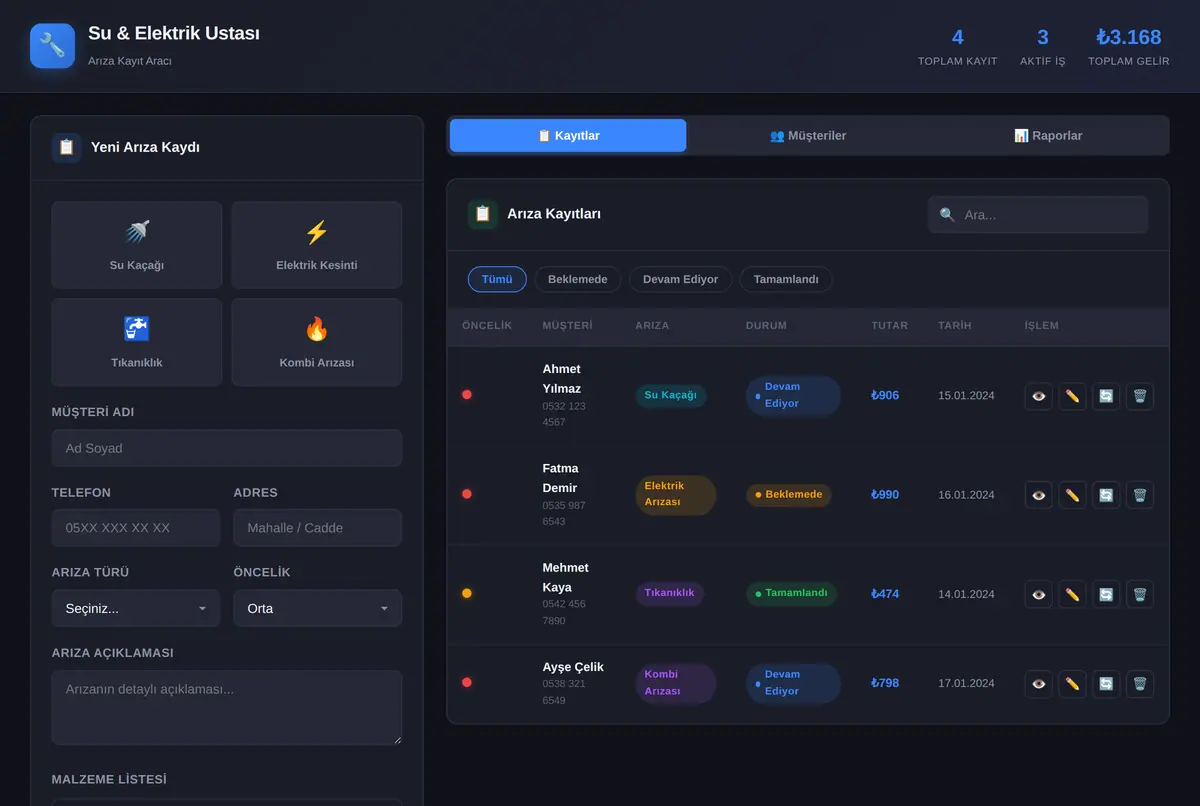
Task: Pick the Tıkanıklık faucet tile
Action: (x=137, y=342)
